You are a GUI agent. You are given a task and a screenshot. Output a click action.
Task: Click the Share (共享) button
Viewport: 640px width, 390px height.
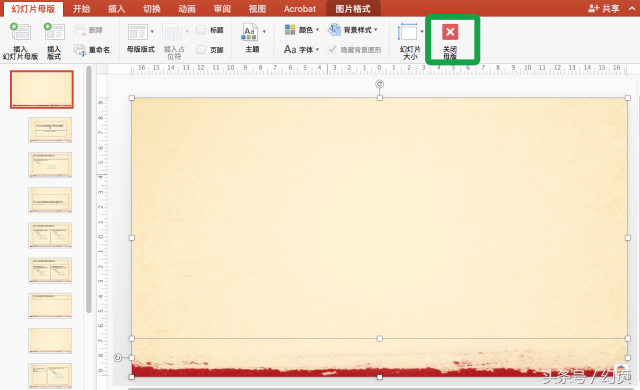coord(604,8)
